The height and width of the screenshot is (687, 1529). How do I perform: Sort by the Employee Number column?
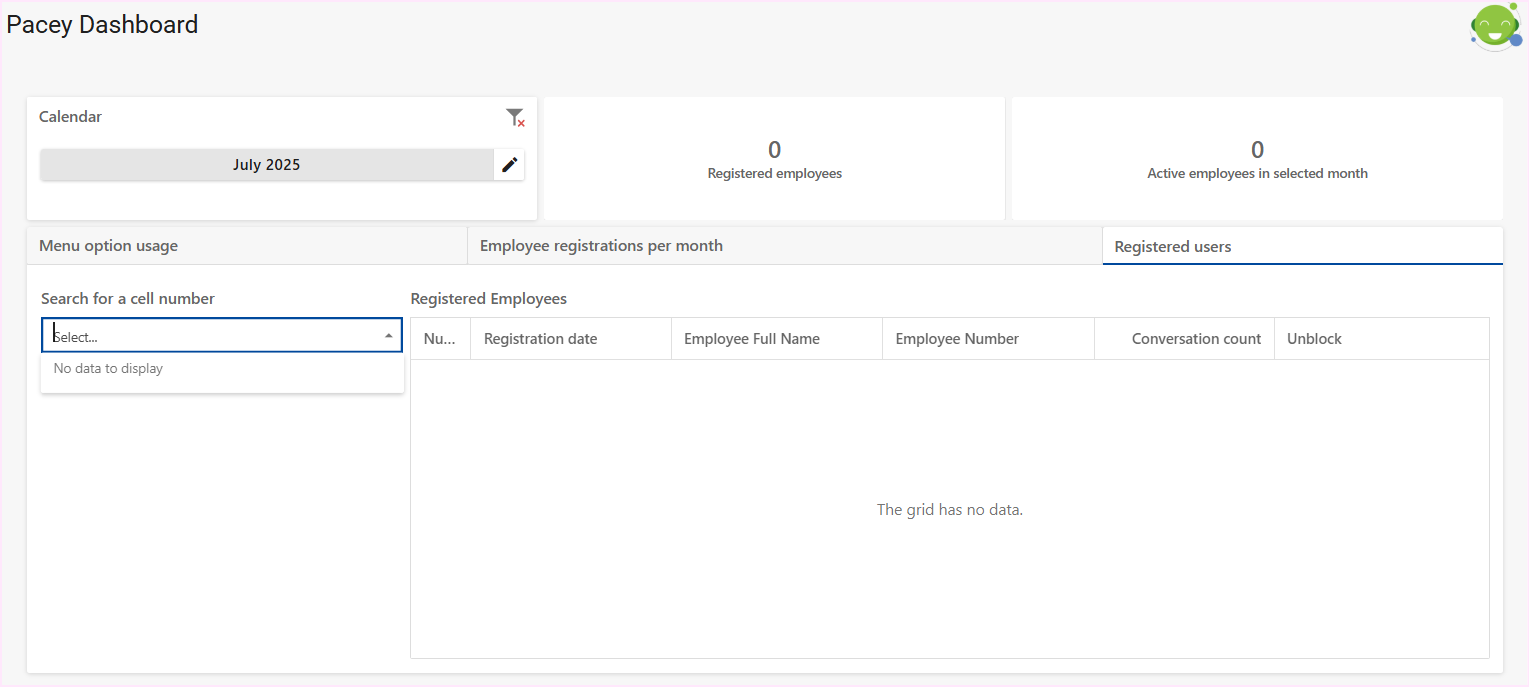pyautogui.click(x=957, y=339)
